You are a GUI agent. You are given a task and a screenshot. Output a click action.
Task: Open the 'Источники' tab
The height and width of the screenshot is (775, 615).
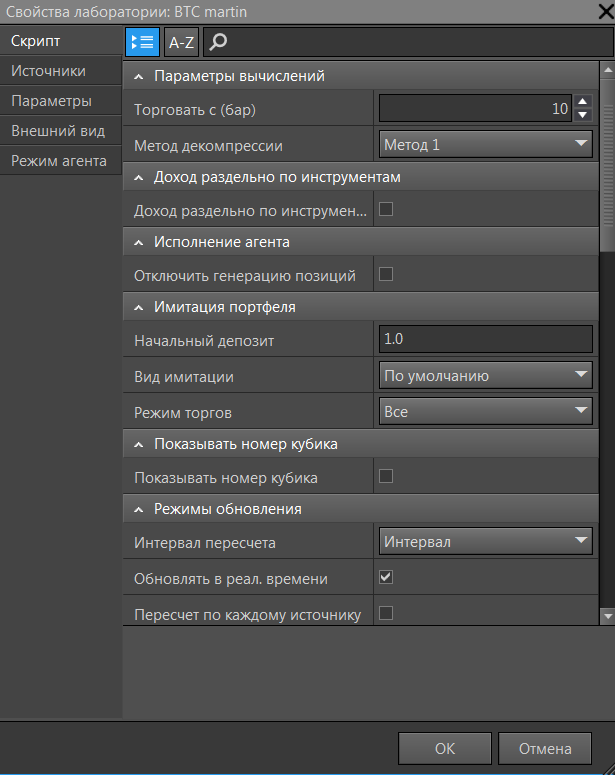pos(48,71)
